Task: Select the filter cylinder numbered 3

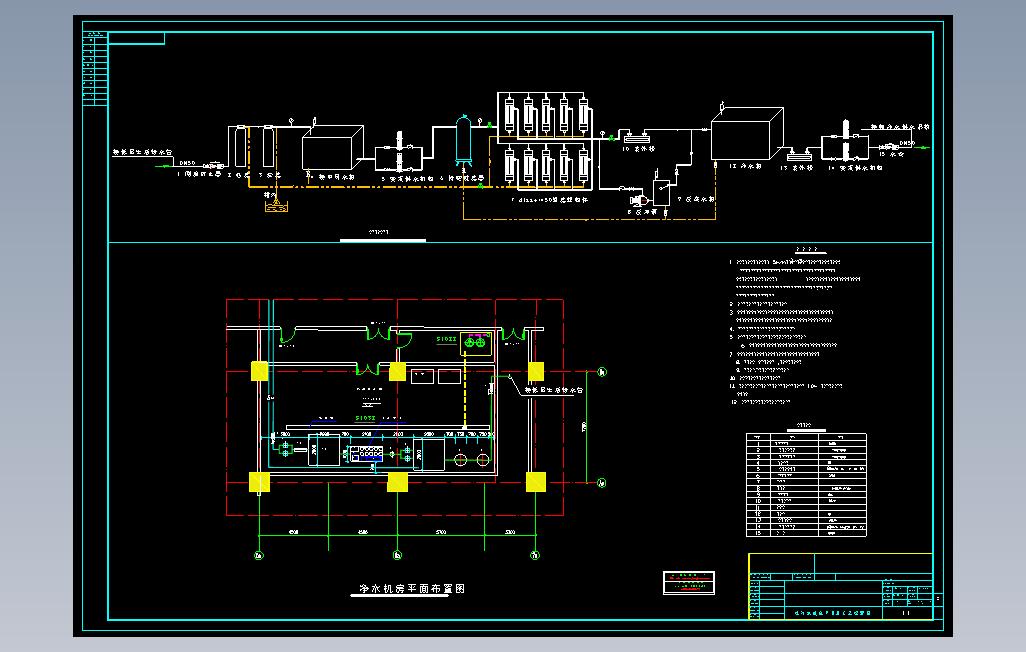Action: pyautogui.click(x=268, y=146)
